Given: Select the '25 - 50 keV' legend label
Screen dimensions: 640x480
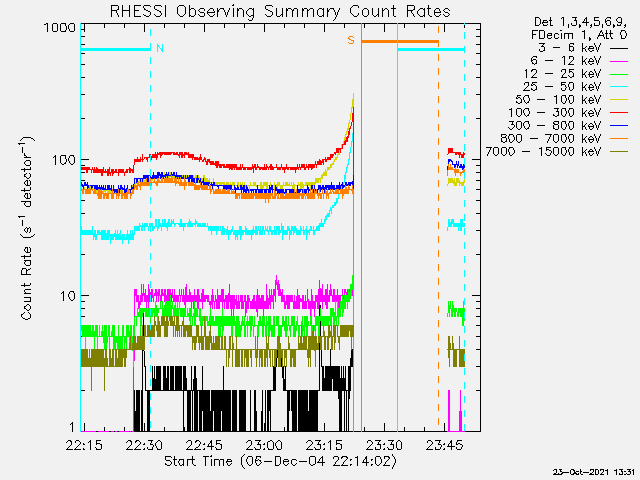Looking at the screenshot, I should tap(562, 87).
